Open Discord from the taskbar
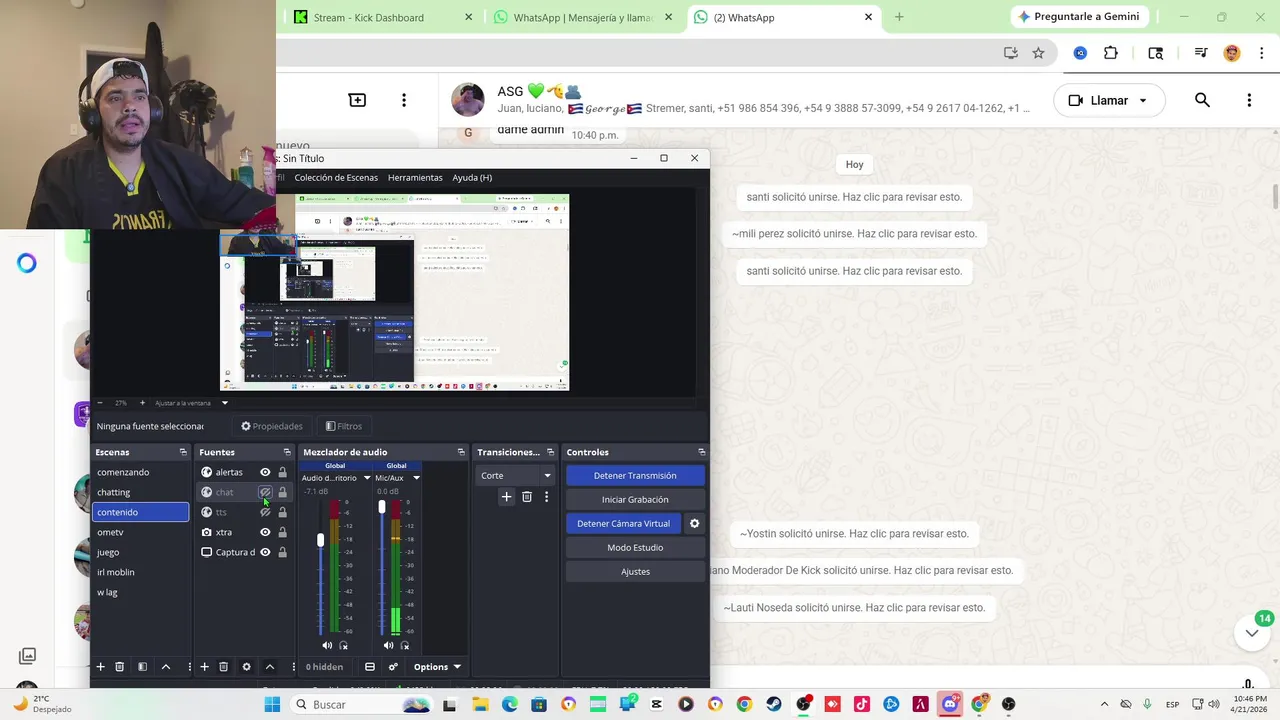Viewport: 1280px width, 720px height. pos(949,704)
